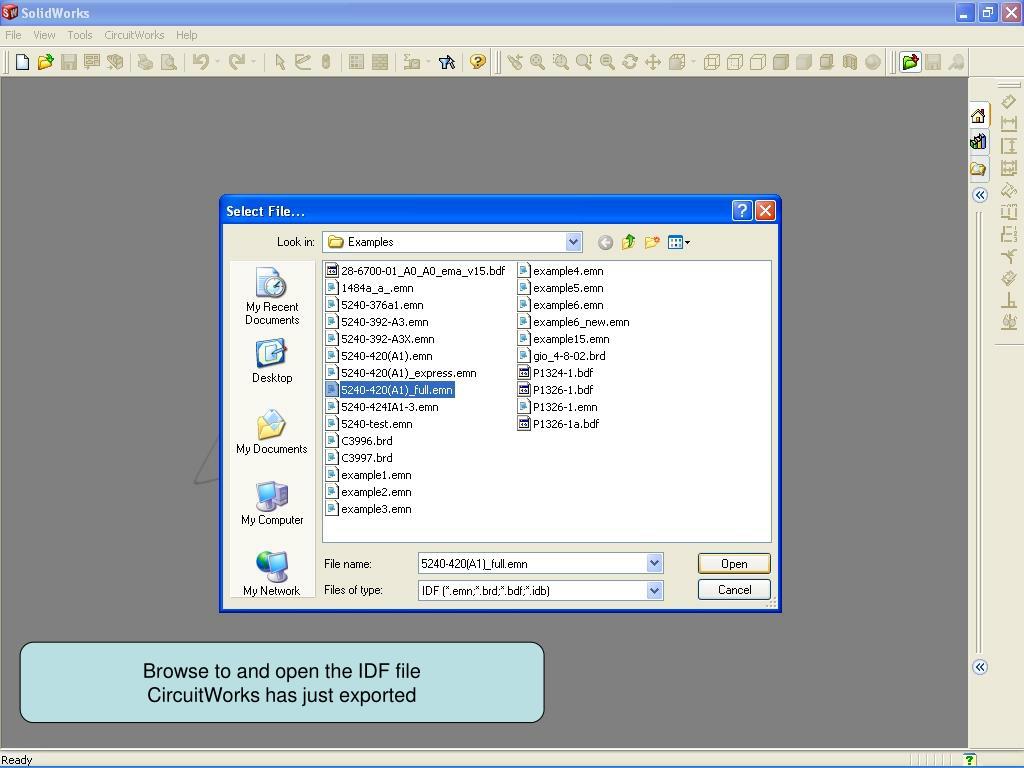
Task: Click the New document toolbar icon
Action: (x=22, y=62)
